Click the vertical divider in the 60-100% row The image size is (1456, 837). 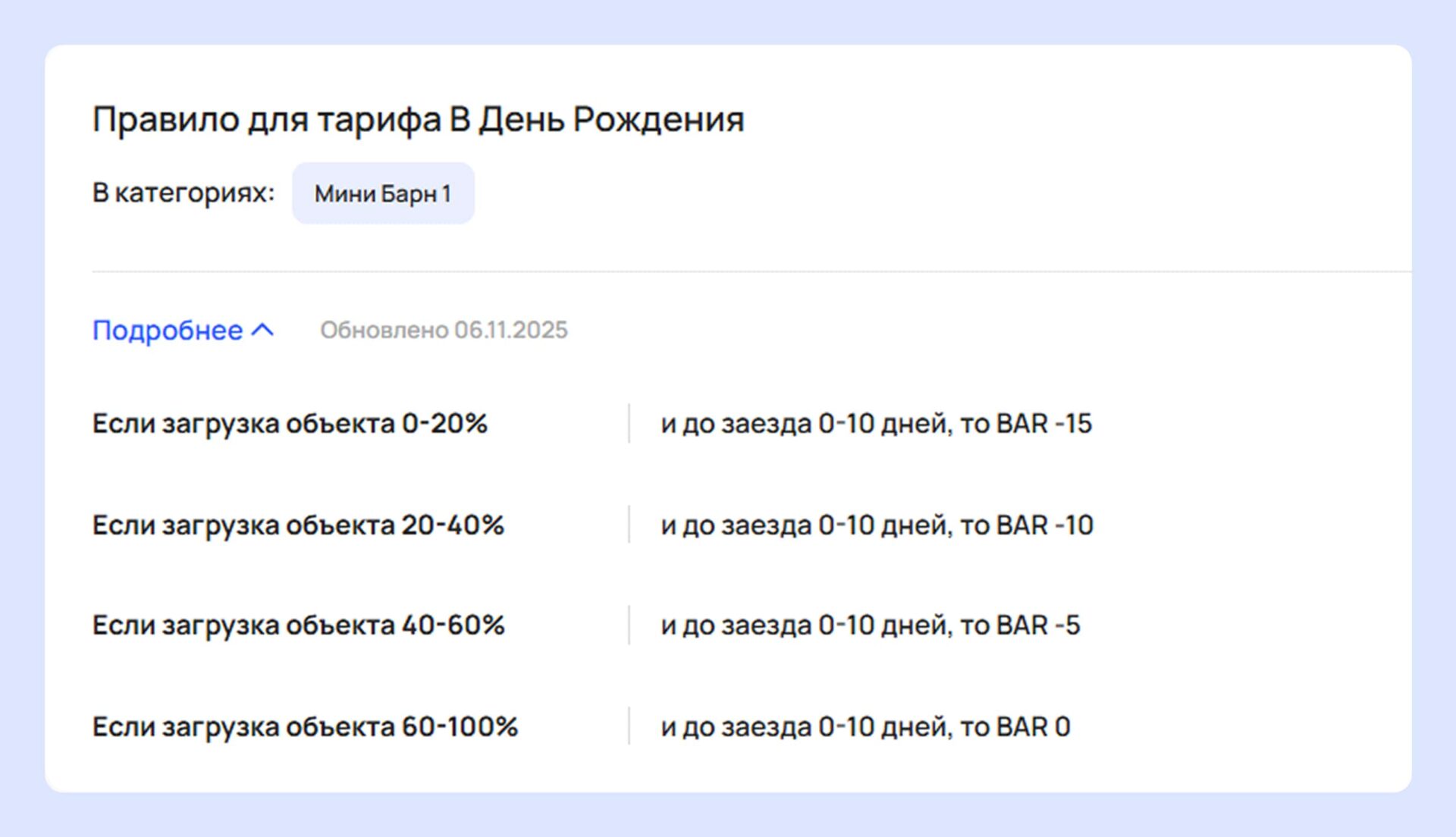click(x=629, y=726)
